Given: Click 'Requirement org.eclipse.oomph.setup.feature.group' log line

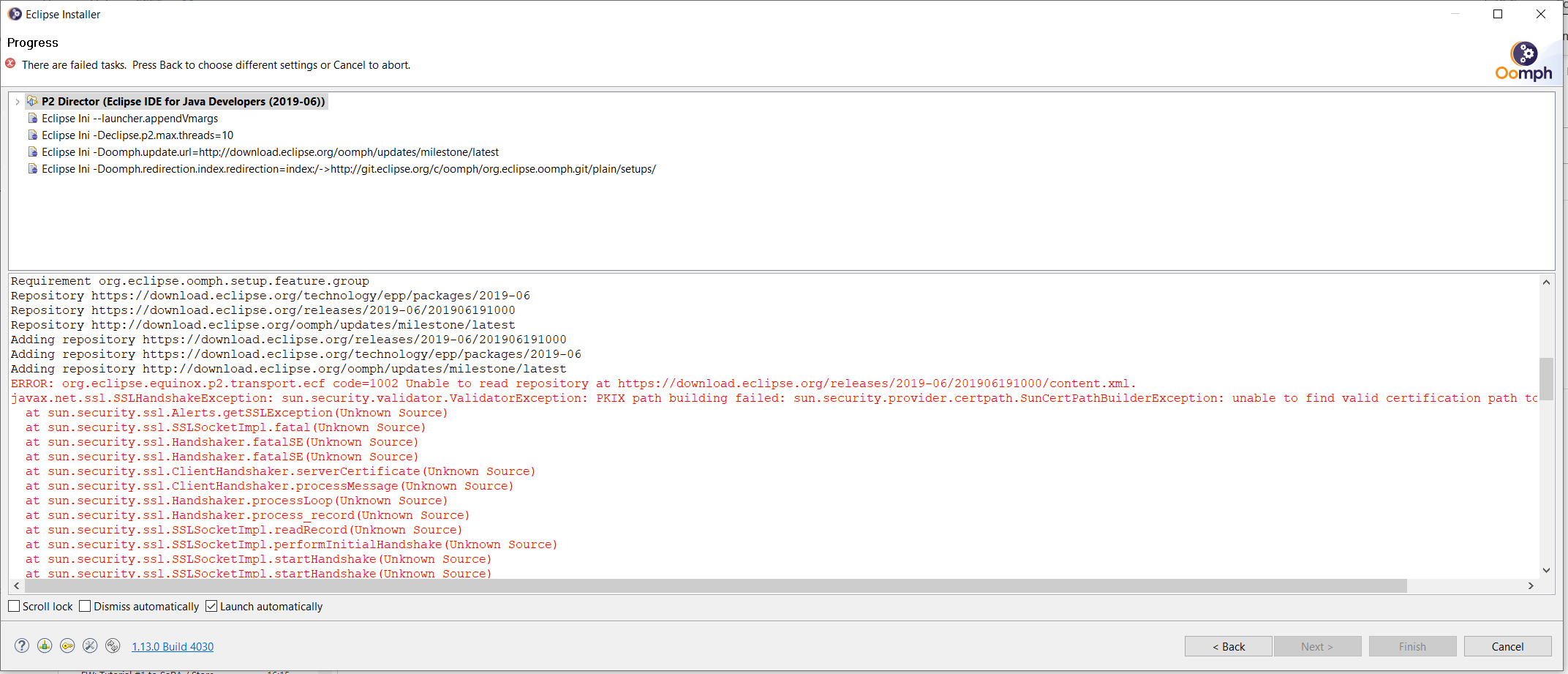Looking at the screenshot, I should point(190,281).
